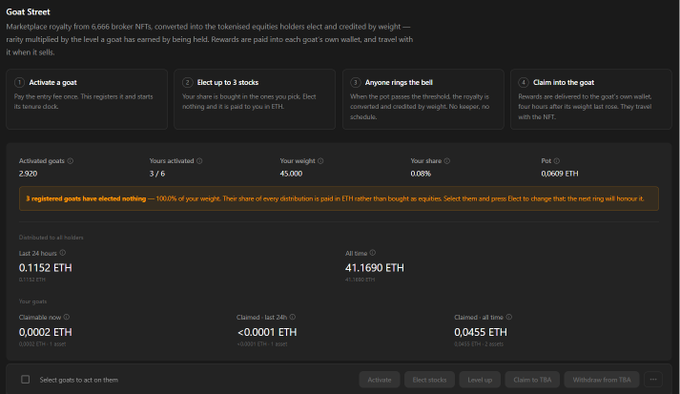
Task: Select Claim to TBA button
Action: (532, 380)
